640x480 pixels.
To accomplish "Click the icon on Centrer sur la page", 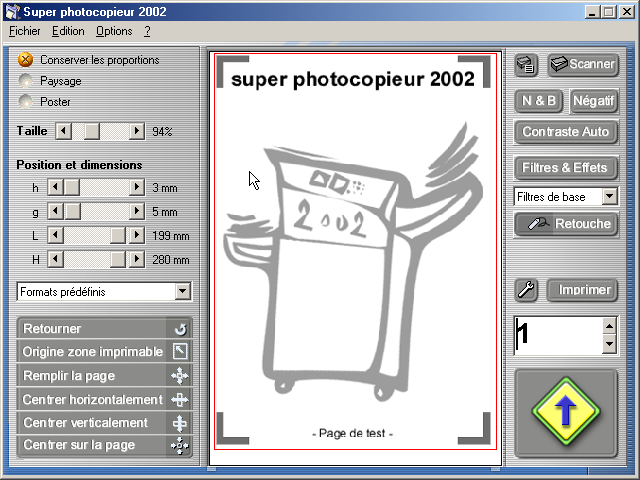I will 180,445.
